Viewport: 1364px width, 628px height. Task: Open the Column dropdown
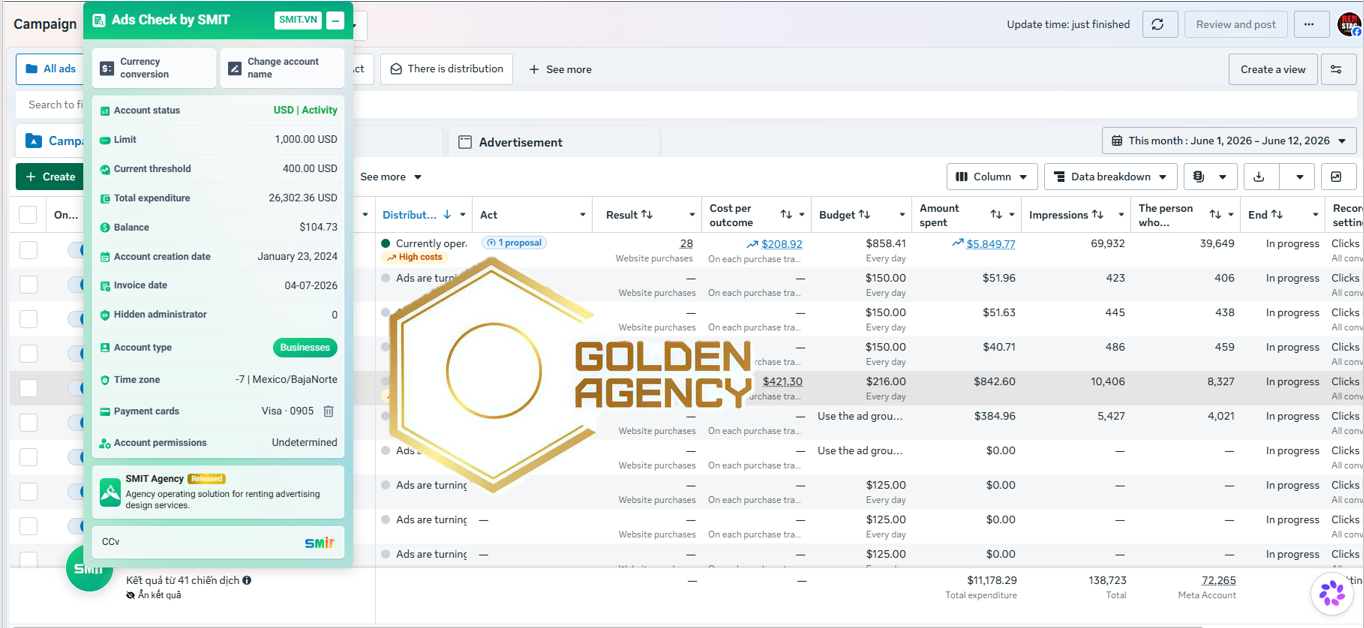pyautogui.click(x=992, y=177)
